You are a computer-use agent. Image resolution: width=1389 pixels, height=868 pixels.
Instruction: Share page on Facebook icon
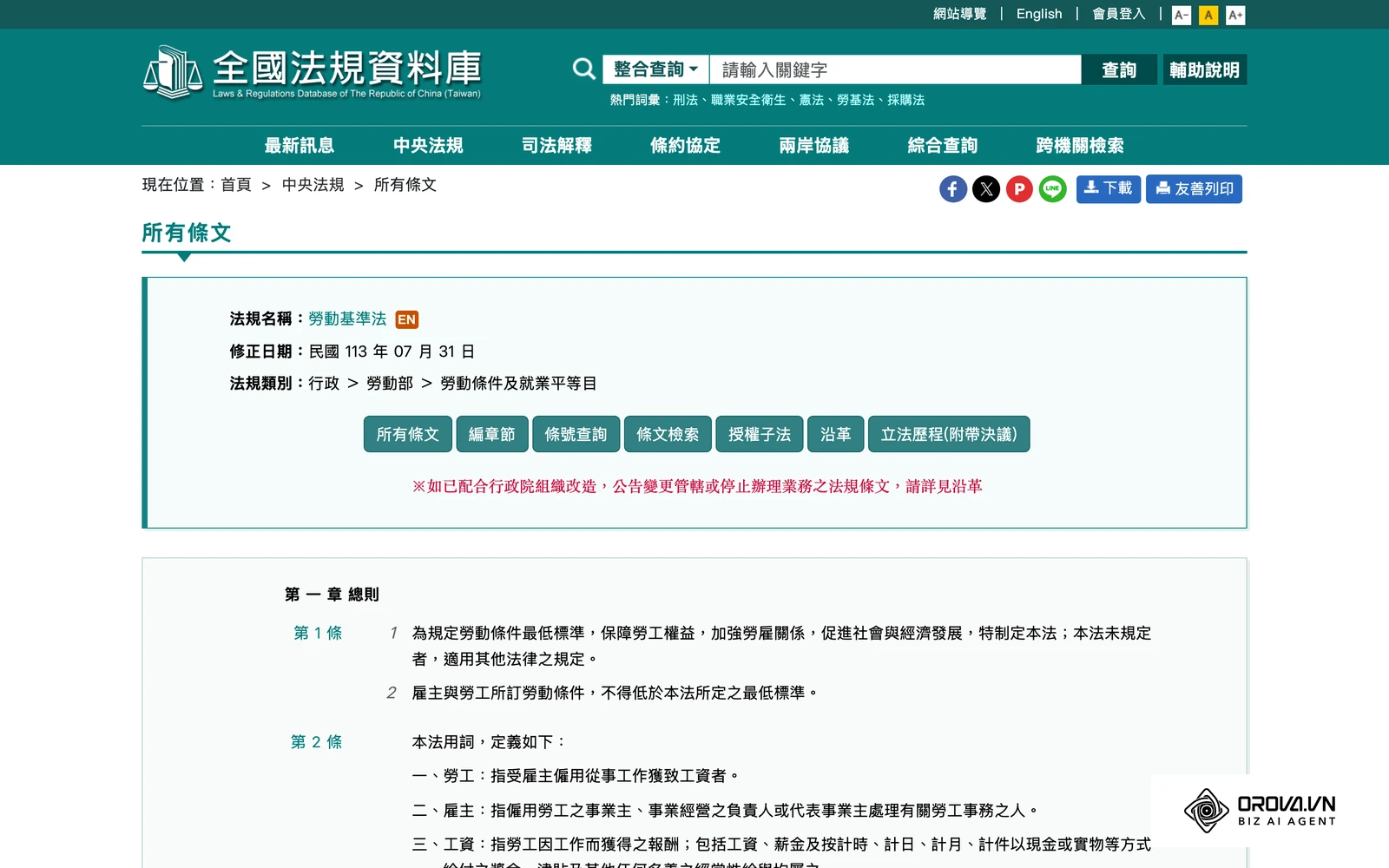[x=952, y=189]
